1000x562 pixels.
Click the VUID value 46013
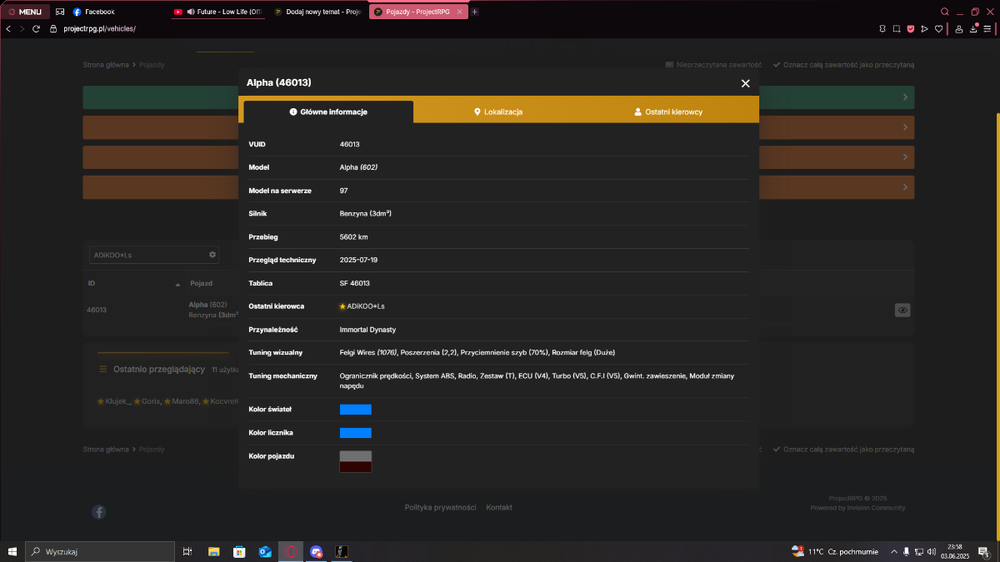pos(349,144)
